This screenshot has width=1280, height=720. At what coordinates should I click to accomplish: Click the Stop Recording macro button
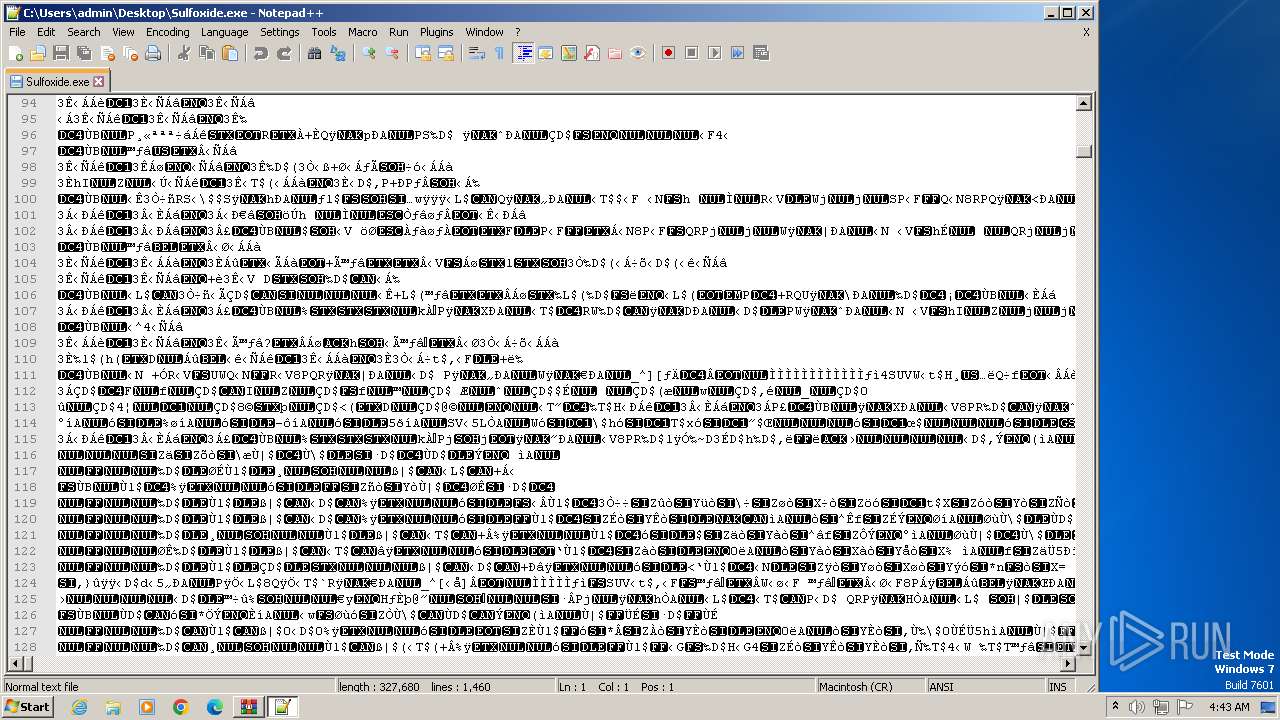pyautogui.click(x=692, y=53)
